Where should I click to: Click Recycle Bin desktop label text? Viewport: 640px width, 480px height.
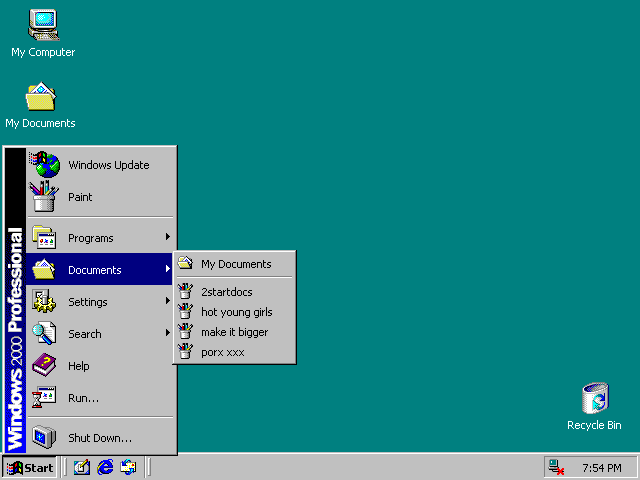point(594,425)
